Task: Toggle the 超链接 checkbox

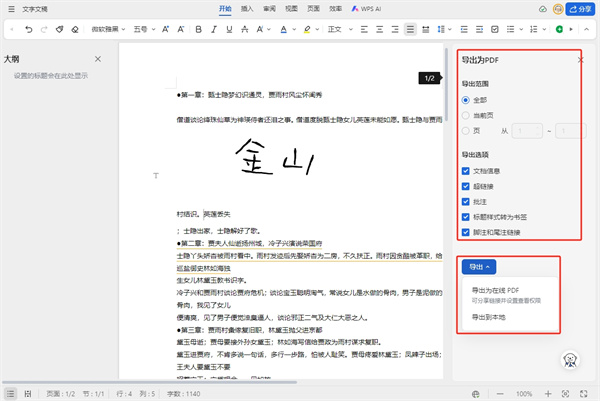Action: tap(466, 186)
